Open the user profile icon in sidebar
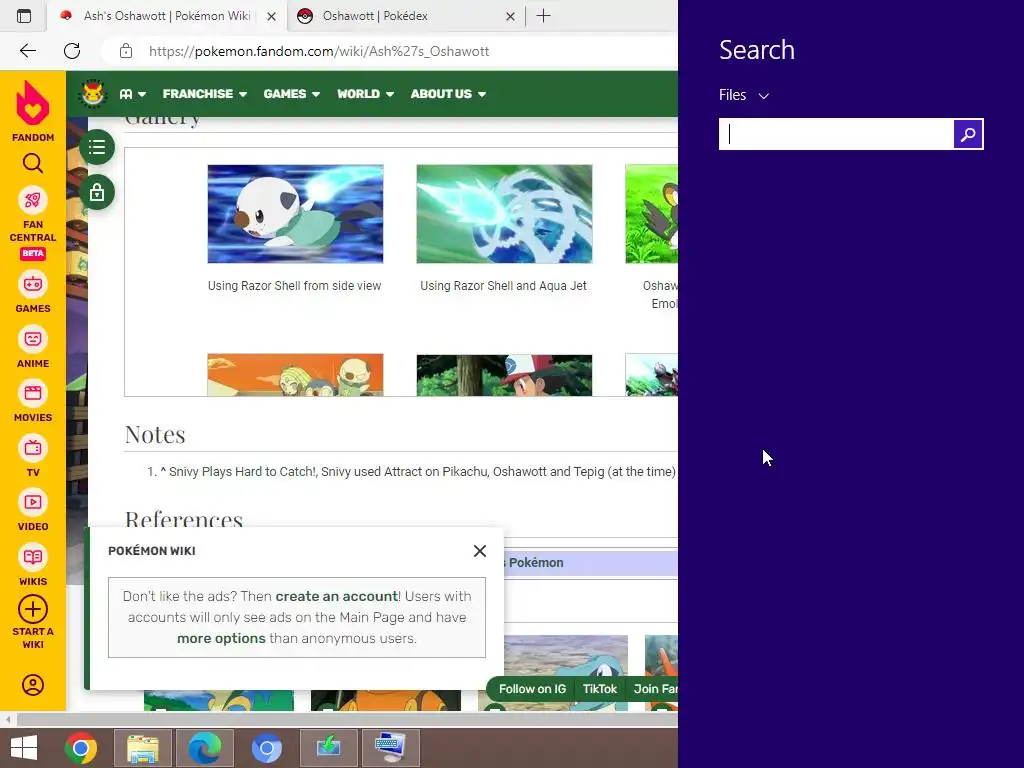This screenshot has height=768, width=1024. pos(33,685)
